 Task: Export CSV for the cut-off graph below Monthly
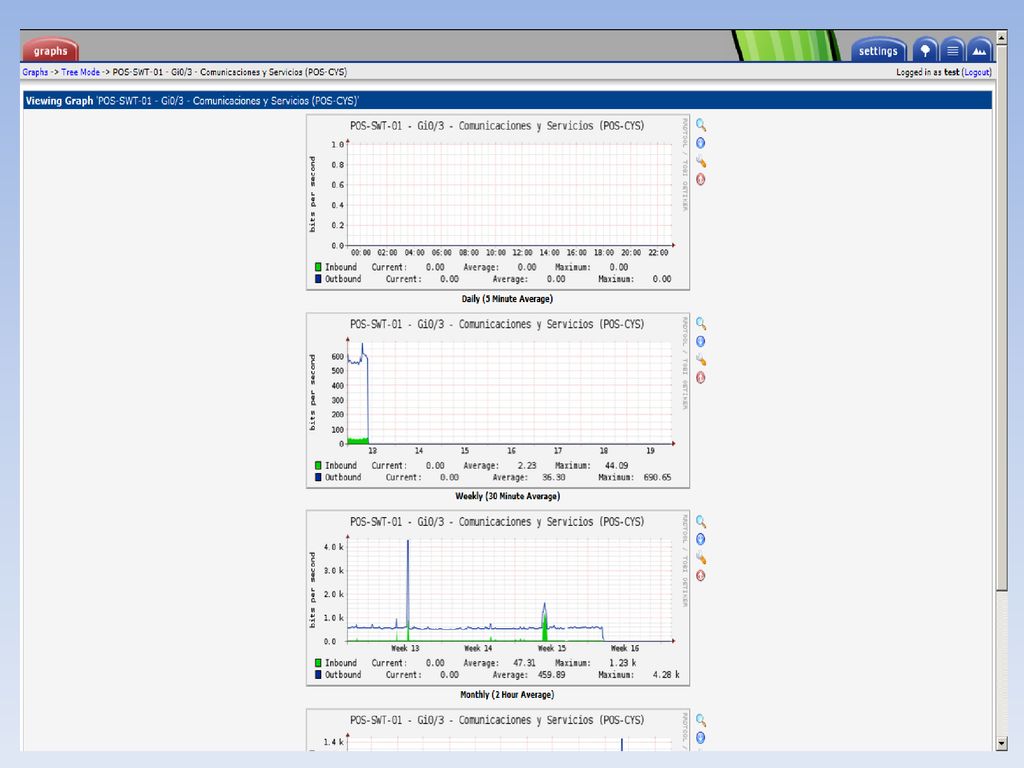coord(701,737)
